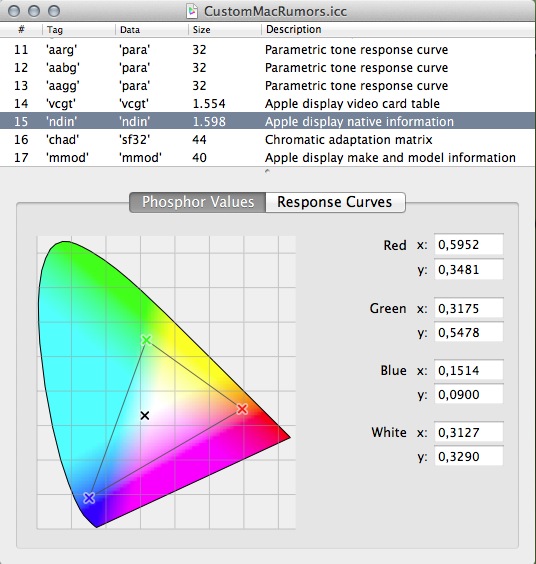The width and height of the screenshot is (536, 564).
Task: Select the 'mmod' make and model row
Action: pos(268,158)
